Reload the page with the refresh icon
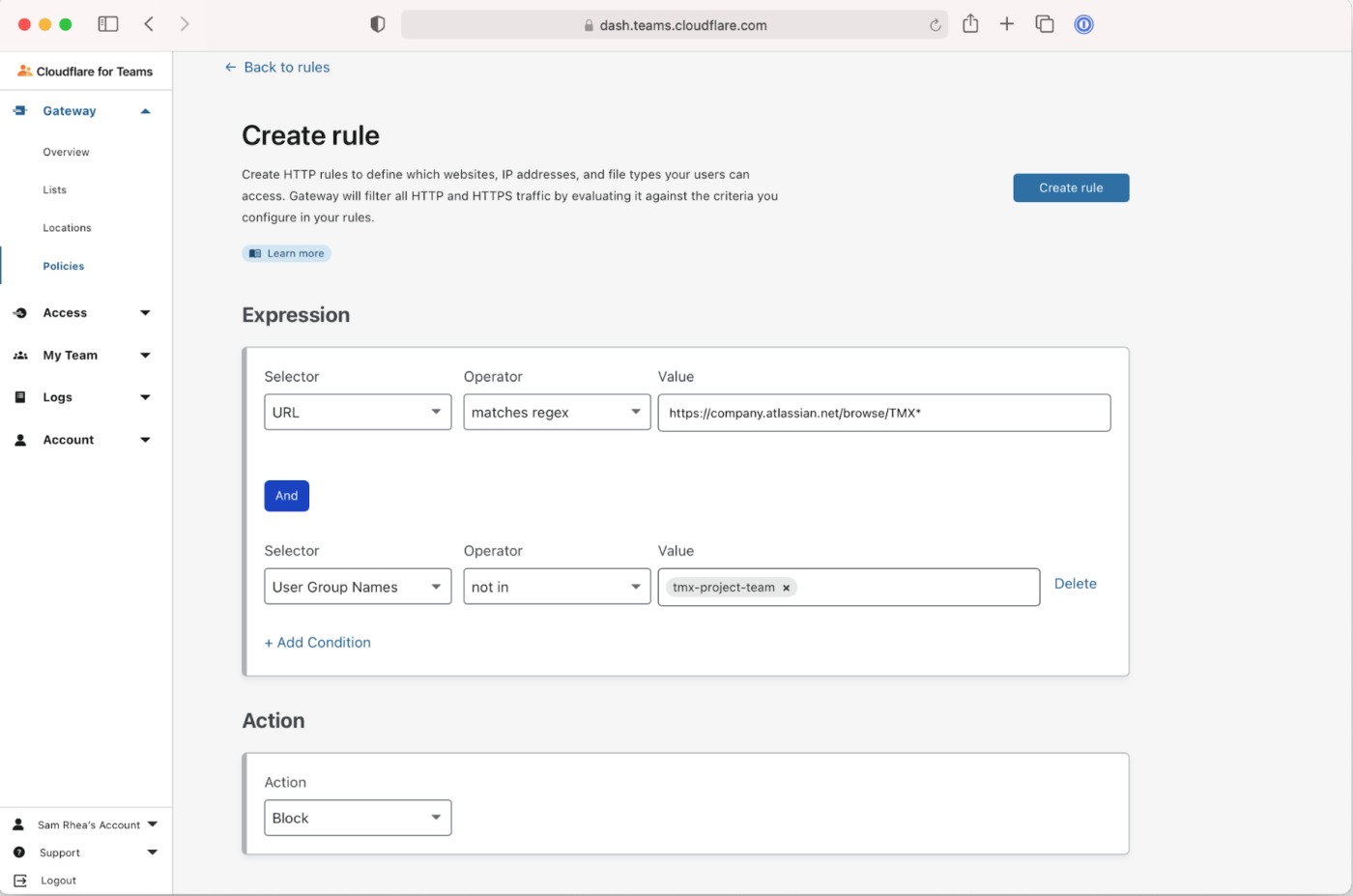 pos(935,25)
